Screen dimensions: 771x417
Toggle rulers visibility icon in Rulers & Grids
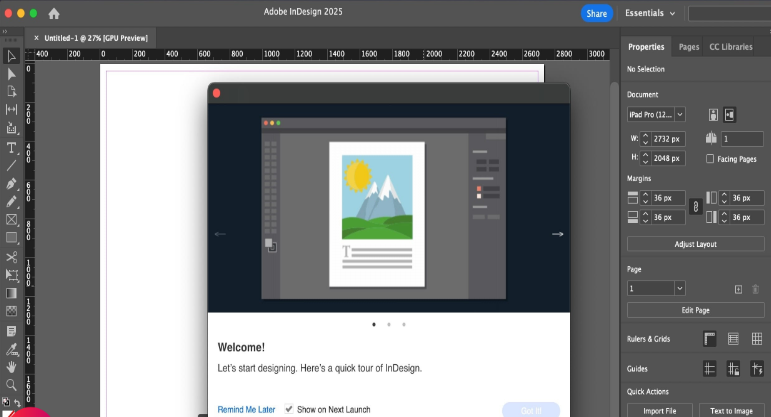click(x=709, y=339)
